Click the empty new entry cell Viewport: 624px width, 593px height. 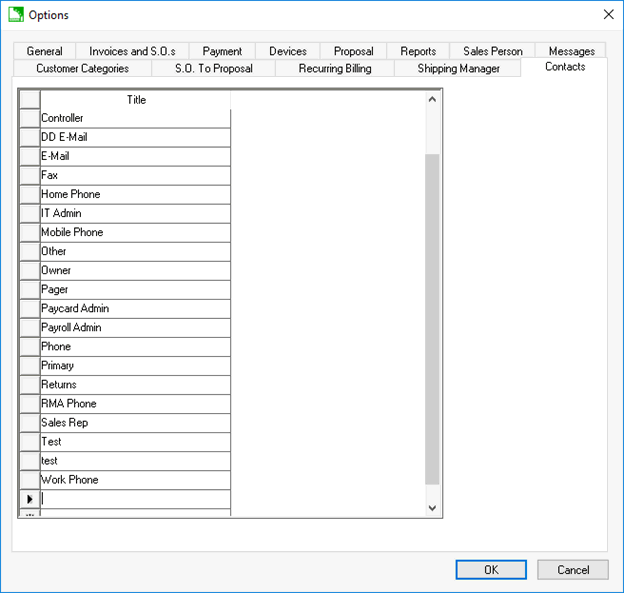(135, 499)
